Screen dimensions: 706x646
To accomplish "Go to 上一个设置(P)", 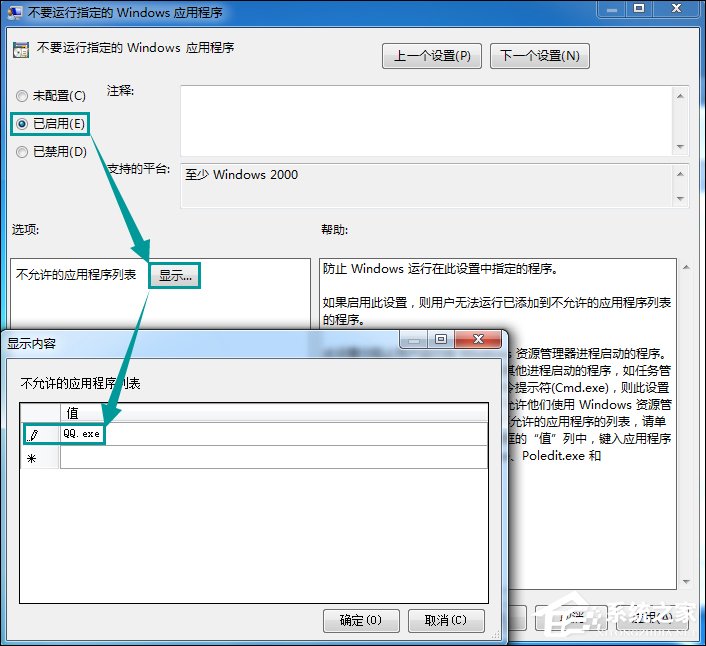I will 432,55.
